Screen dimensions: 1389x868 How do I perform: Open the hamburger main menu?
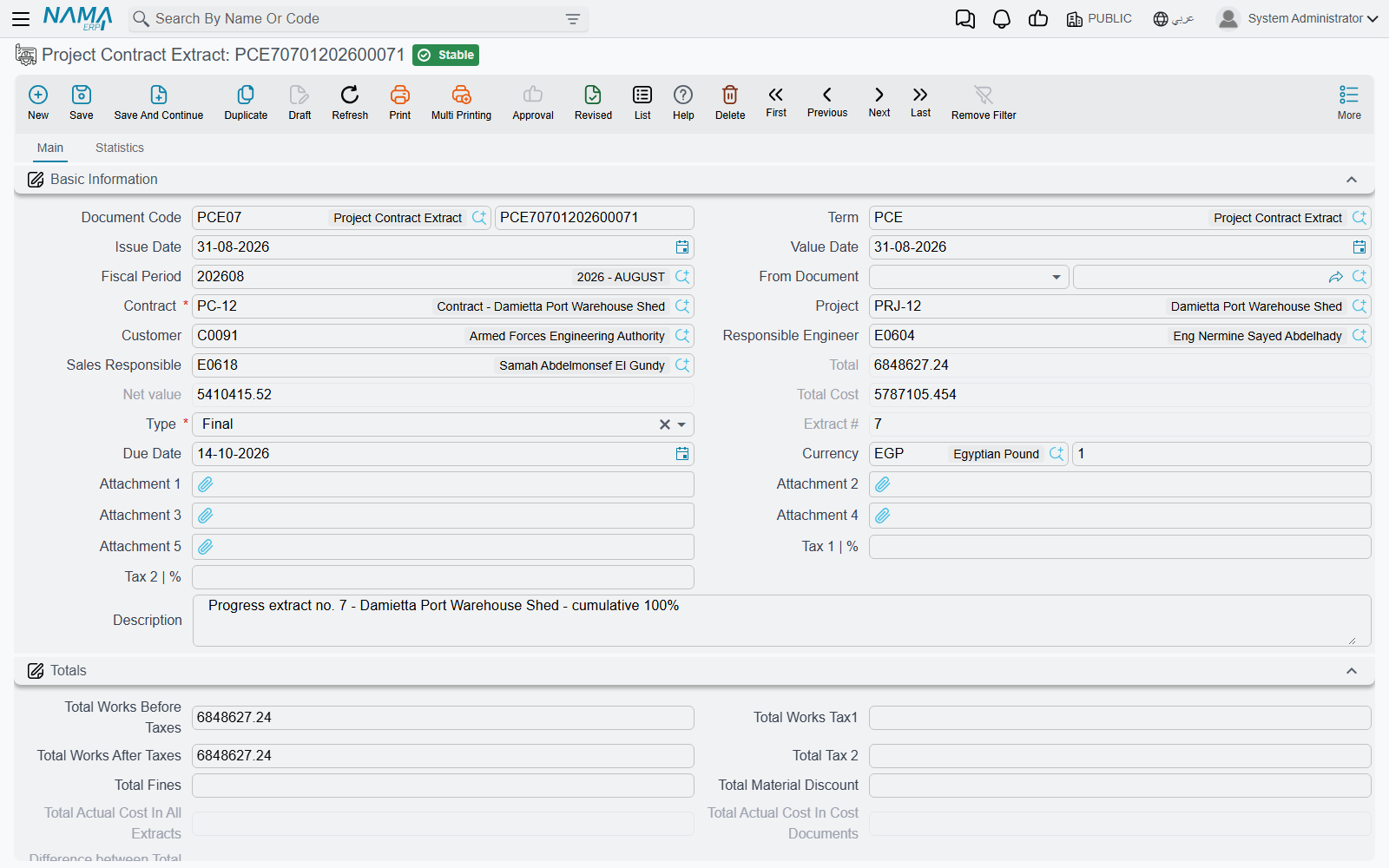(21, 18)
